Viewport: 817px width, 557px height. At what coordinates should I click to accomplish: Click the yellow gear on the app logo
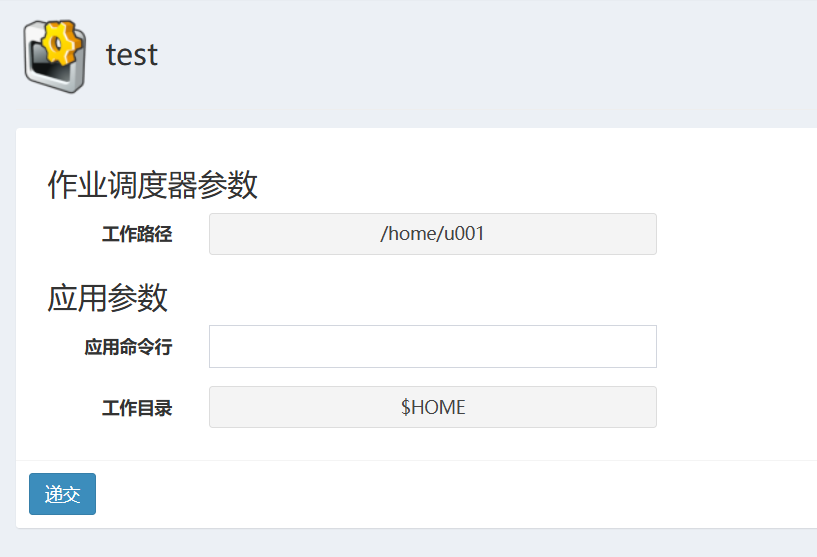pos(61,42)
